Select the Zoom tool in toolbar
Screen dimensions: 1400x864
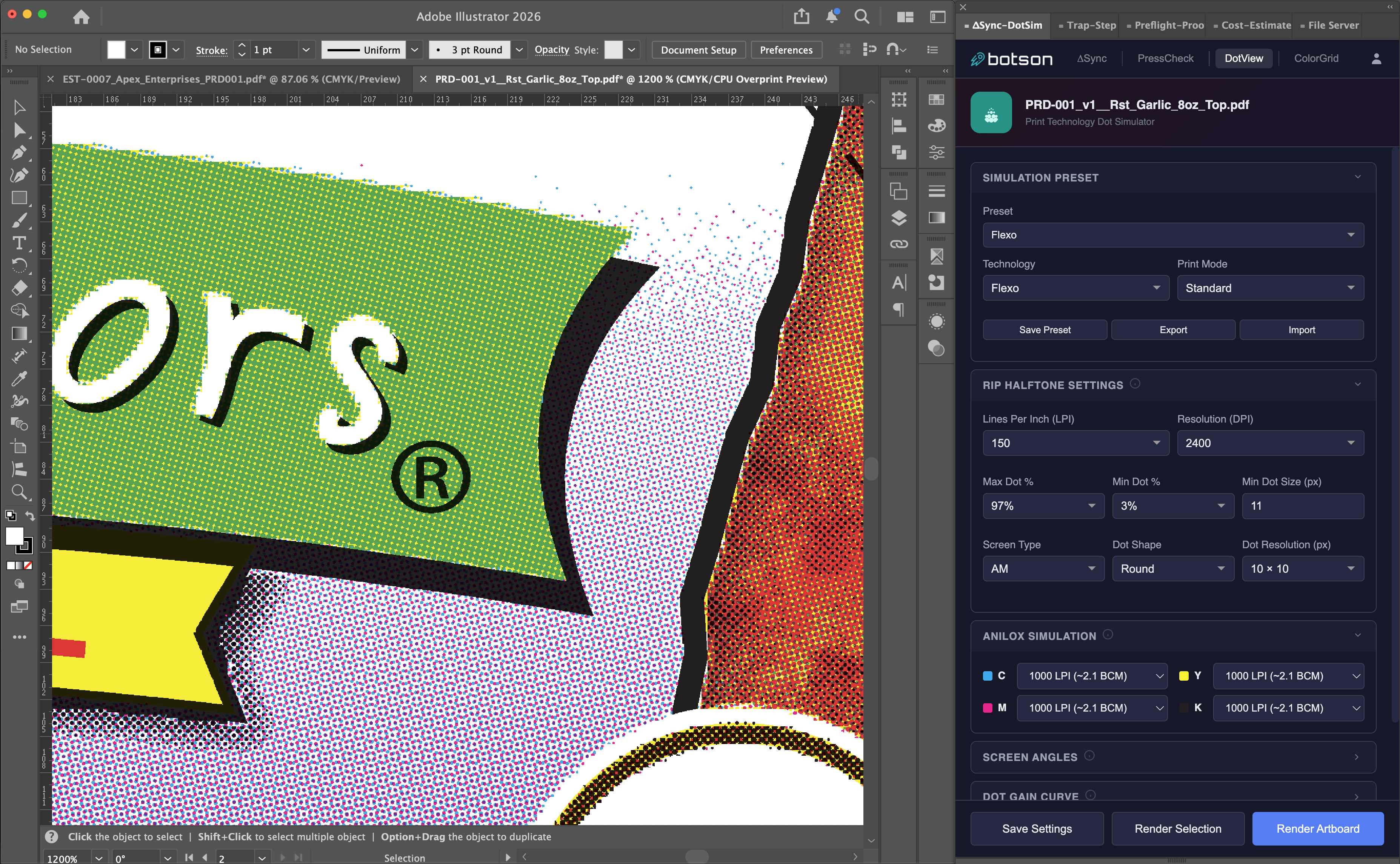click(x=18, y=492)
